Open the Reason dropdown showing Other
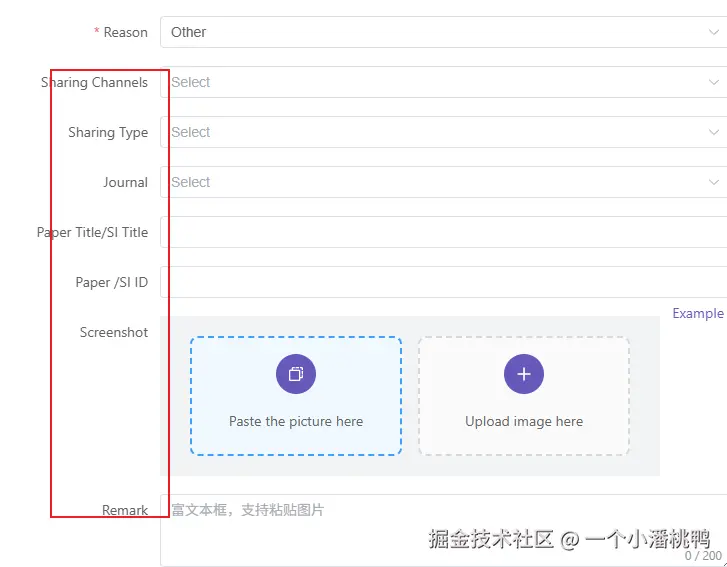The image size is (727, 567). [444, 32]
